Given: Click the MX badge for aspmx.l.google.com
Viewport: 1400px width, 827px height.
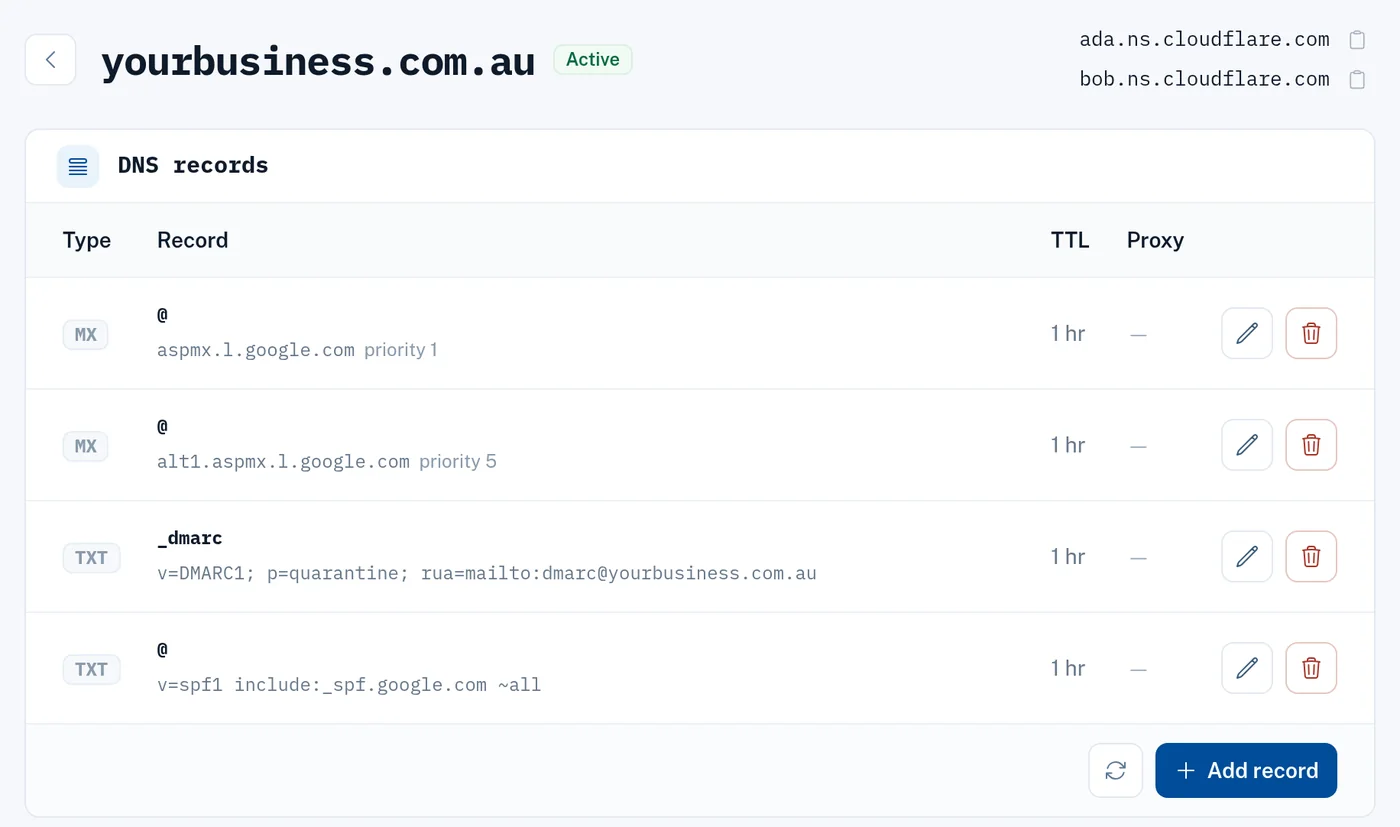Looking at the screenshot, I should [x=86, y=334].
